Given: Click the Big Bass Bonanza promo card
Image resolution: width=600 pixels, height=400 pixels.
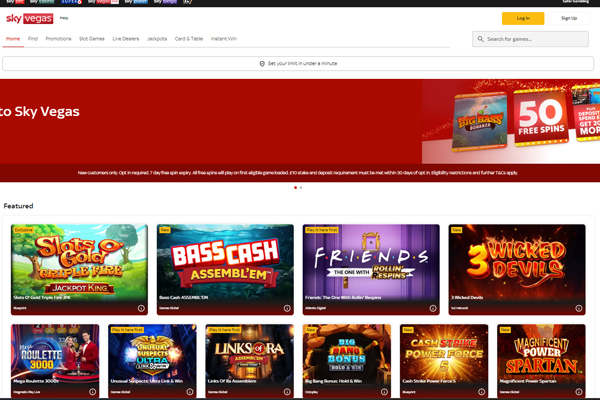Looking at the screenshot, I should 480,121.
